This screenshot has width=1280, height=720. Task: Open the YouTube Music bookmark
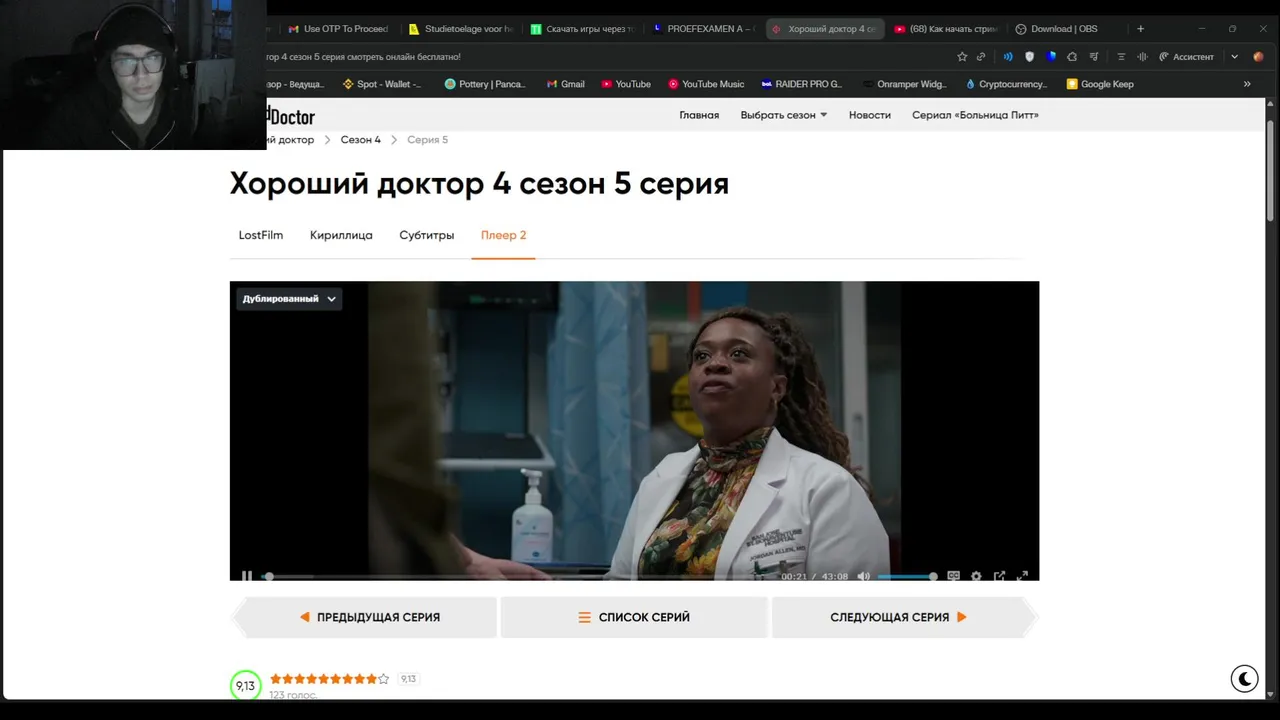pos(706,84)
